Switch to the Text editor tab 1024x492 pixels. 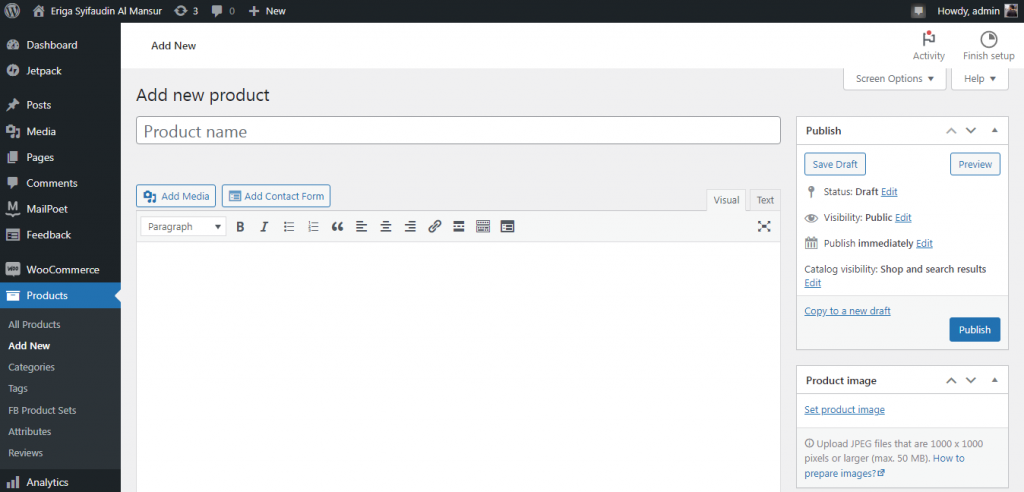coord(764,200)
